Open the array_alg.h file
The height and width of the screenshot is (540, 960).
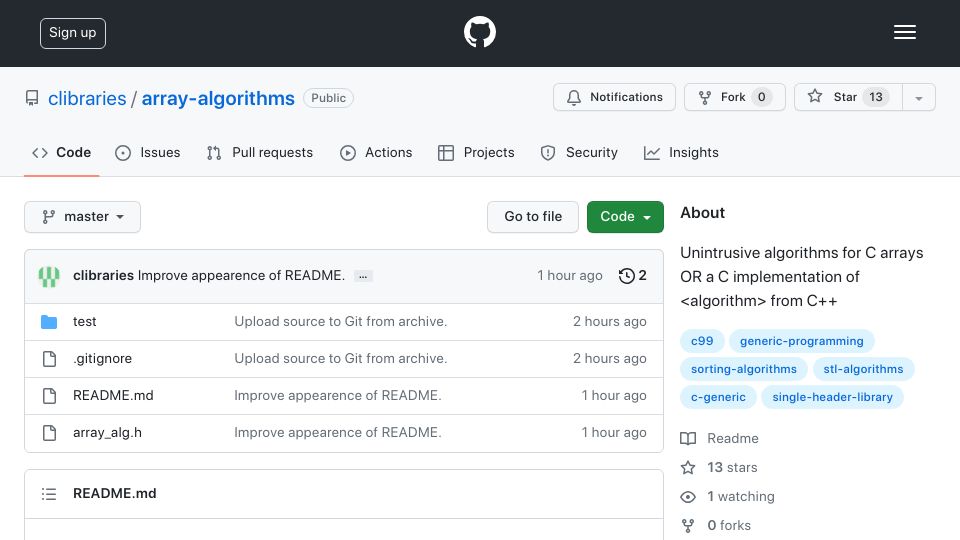pyautogui.click(x=107, y=433)
